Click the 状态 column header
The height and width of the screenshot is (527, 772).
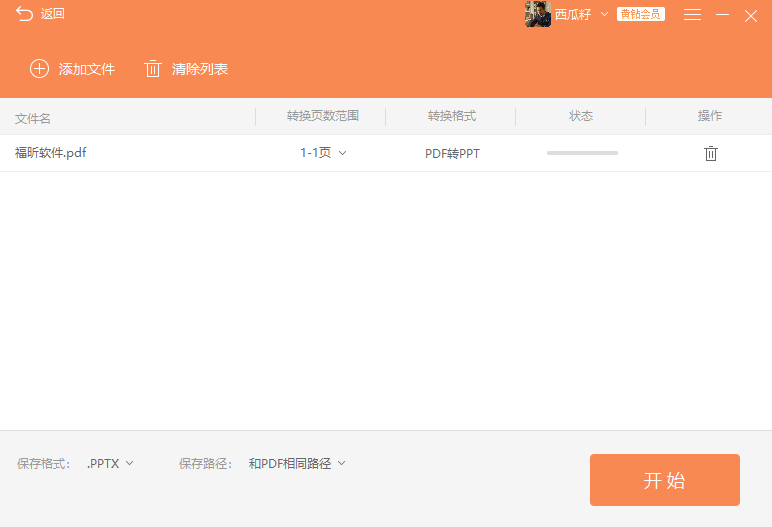point(581,116)
